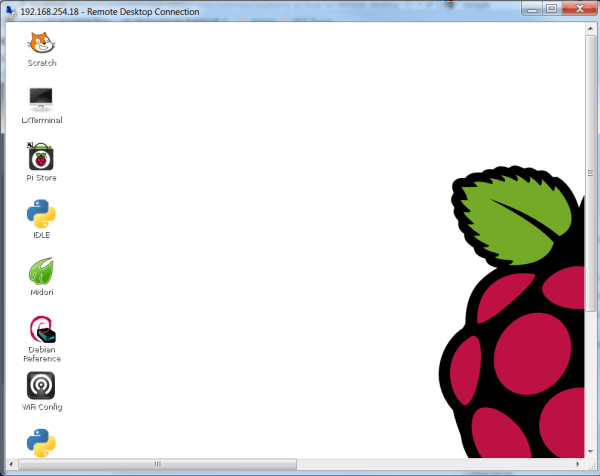Screen dimensions: 600x476
Task: Click the vertical scrollbar thumb
Action: [x=590, y=173]
